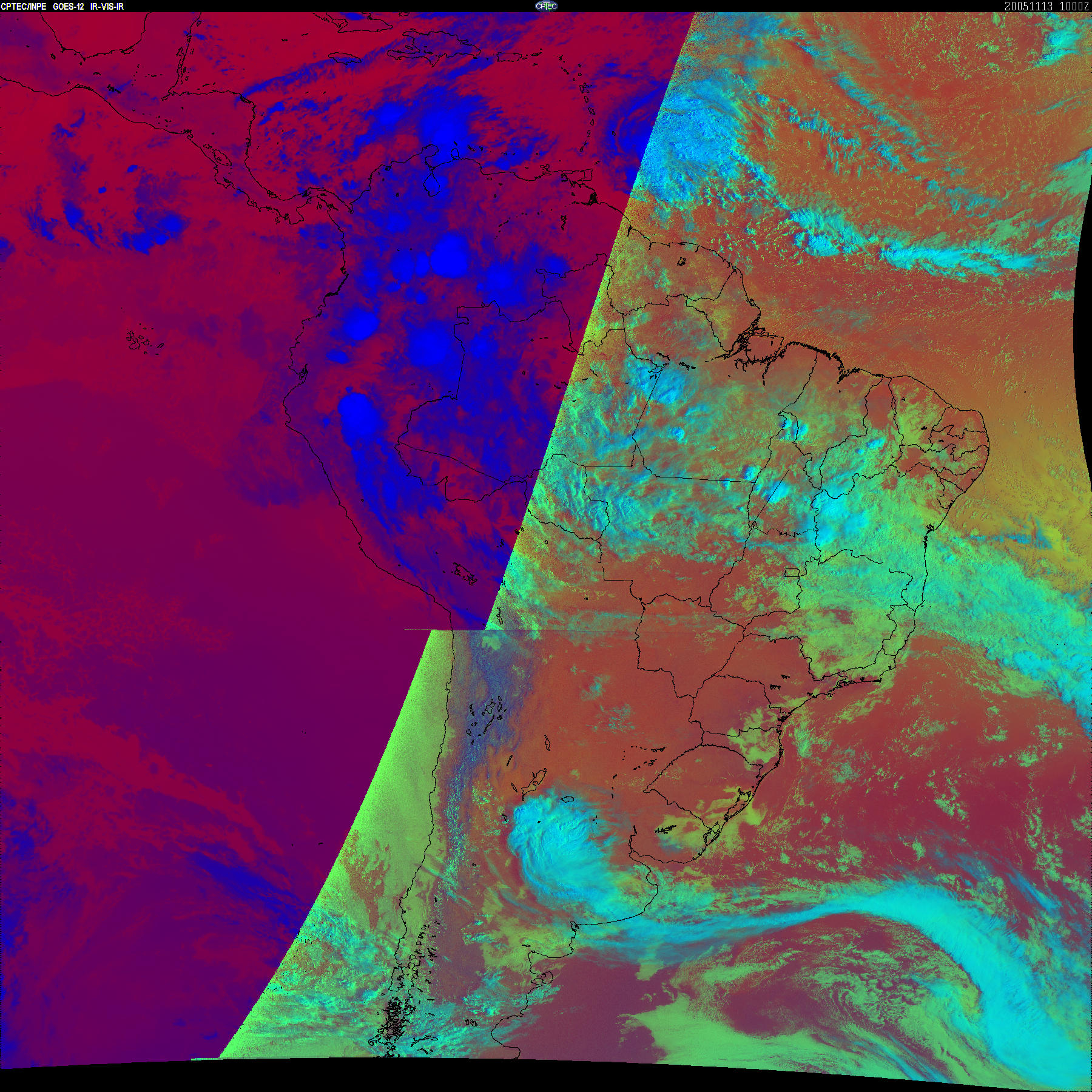Click the 'CPTEC/INPE' header text

click(x=24, y=6)
